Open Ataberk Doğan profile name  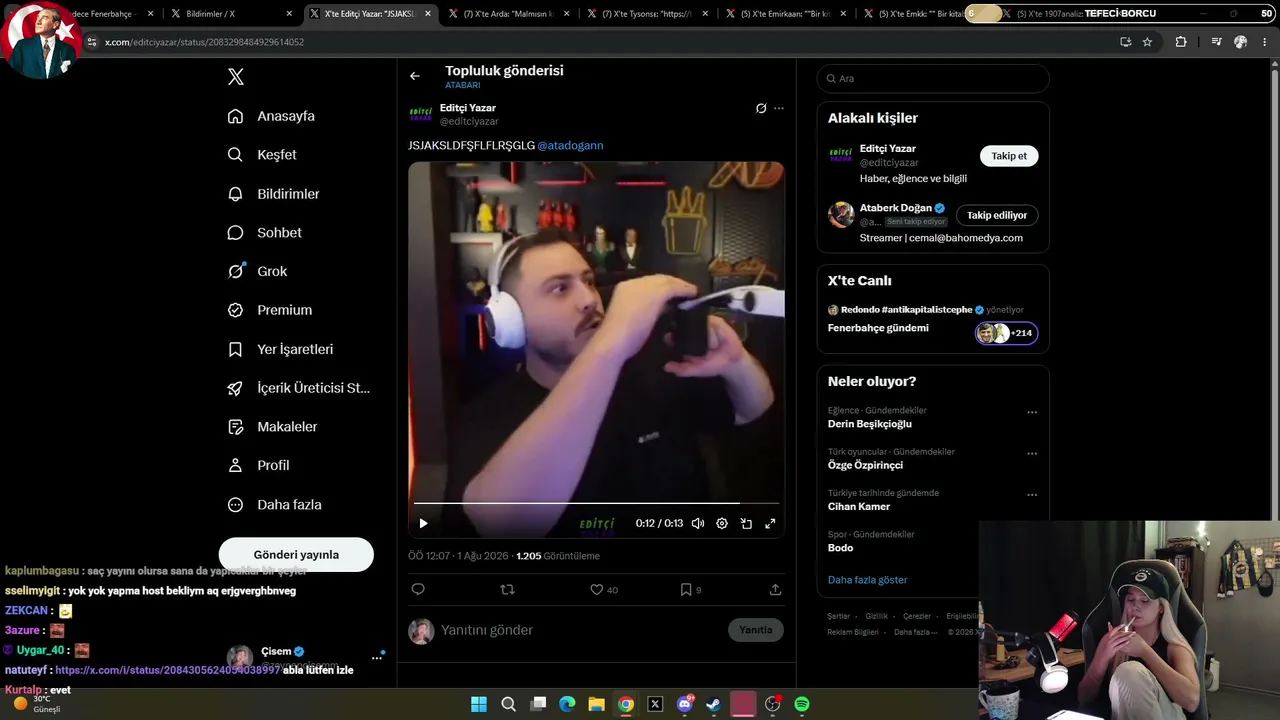tap(896, 208)
